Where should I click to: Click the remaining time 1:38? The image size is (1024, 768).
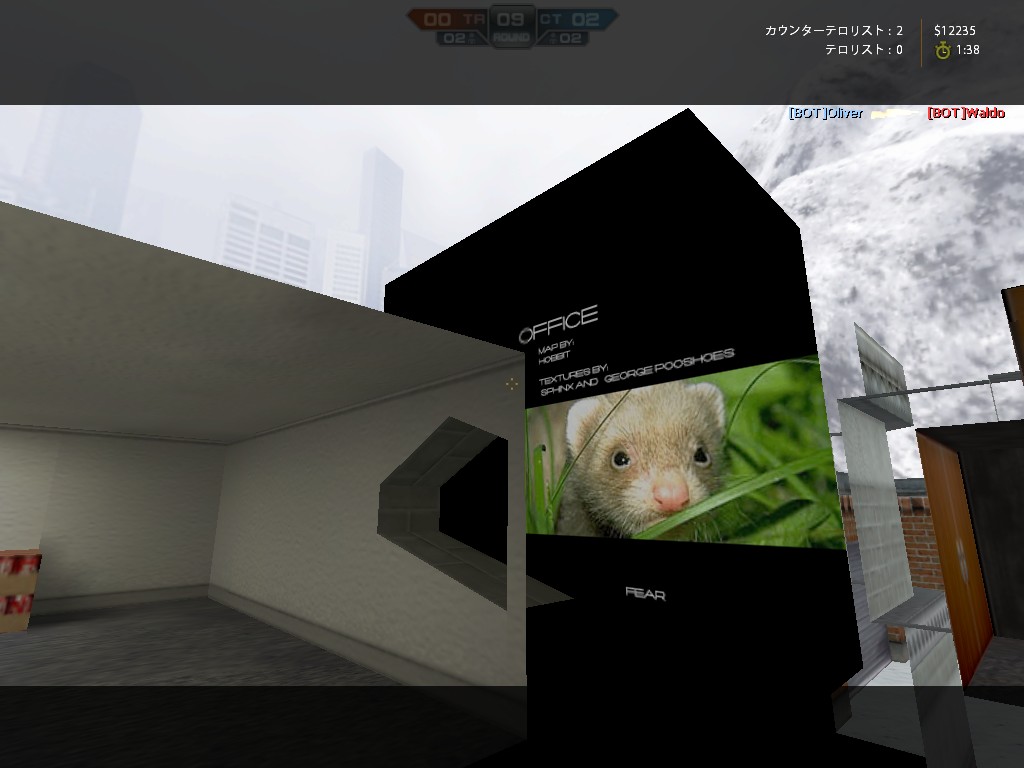coord(967,50)
